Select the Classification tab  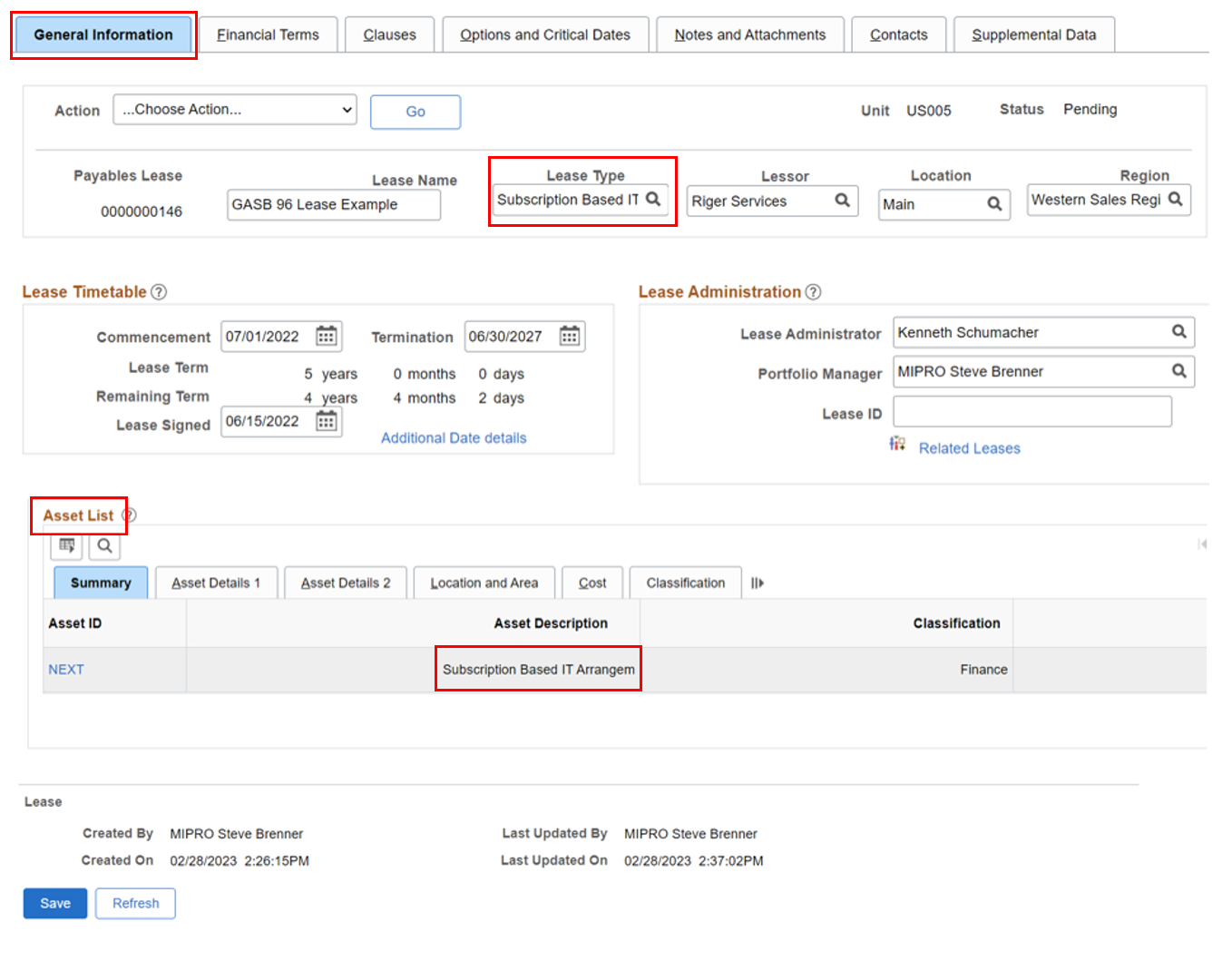click(686, 583)
